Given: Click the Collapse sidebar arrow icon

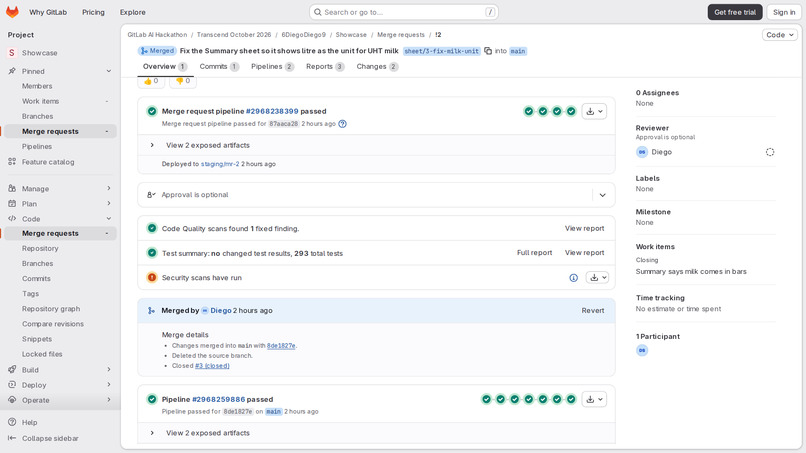Looking at the screenshot, I should pos(12,438).
